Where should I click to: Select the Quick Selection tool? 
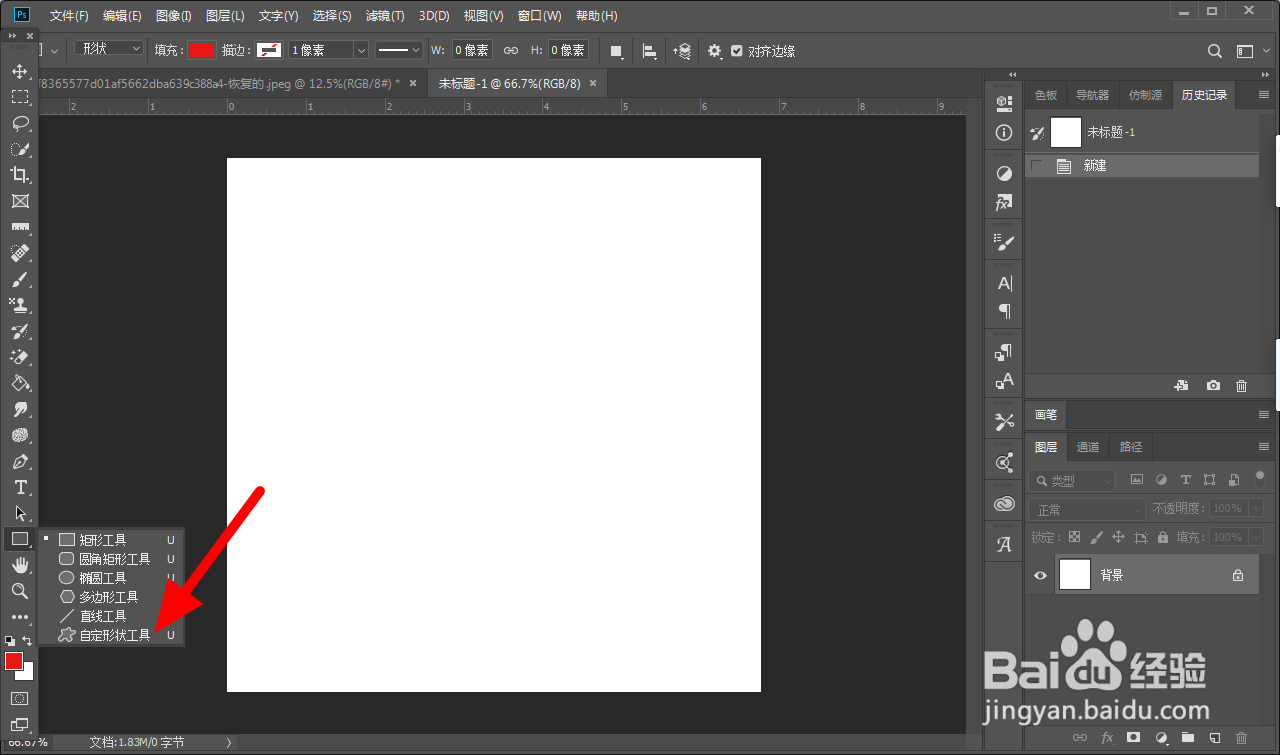20,149
